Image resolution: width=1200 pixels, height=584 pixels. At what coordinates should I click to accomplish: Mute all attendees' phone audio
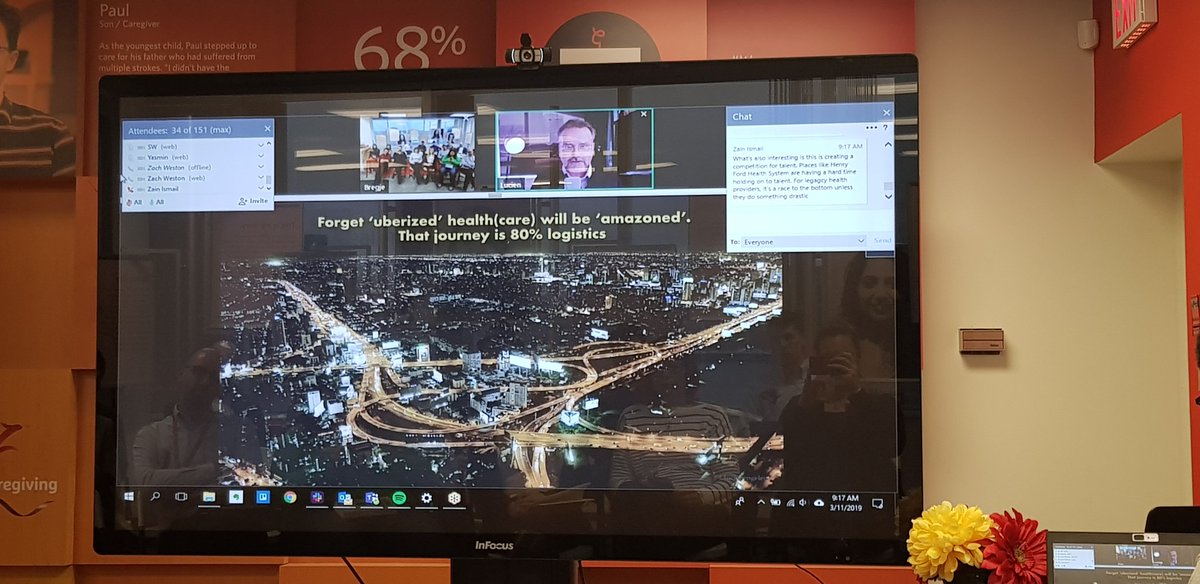[132, 201]
